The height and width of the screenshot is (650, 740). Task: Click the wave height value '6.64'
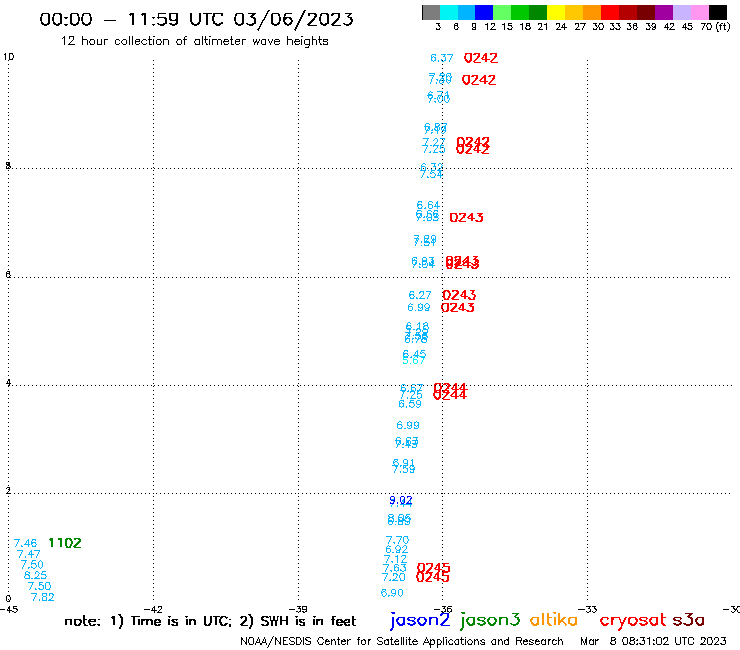428,205
